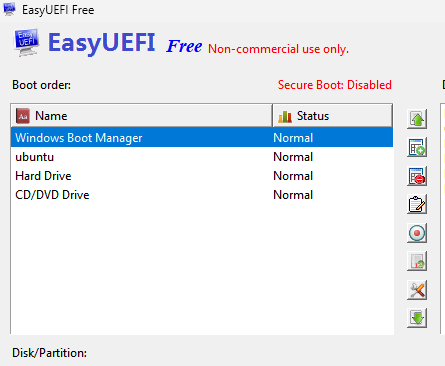Click the Backup boot entry icon
Image resolution: width=445 pixels, height=366 pixels.
click(x=417, y=261)
